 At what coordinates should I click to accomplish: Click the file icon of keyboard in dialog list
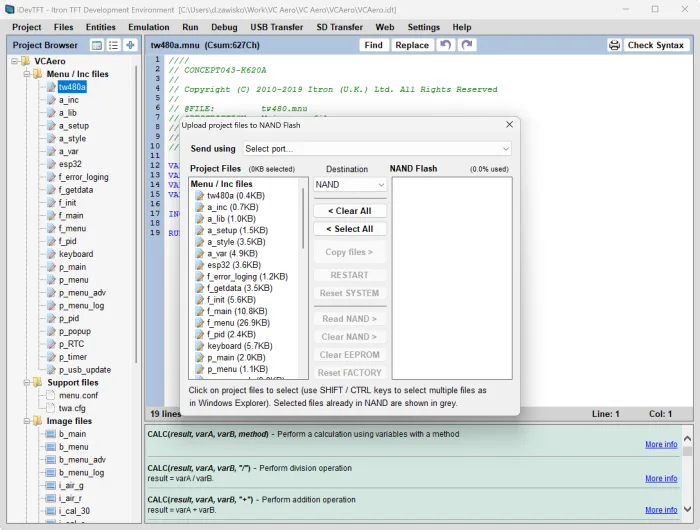[200, 346]
